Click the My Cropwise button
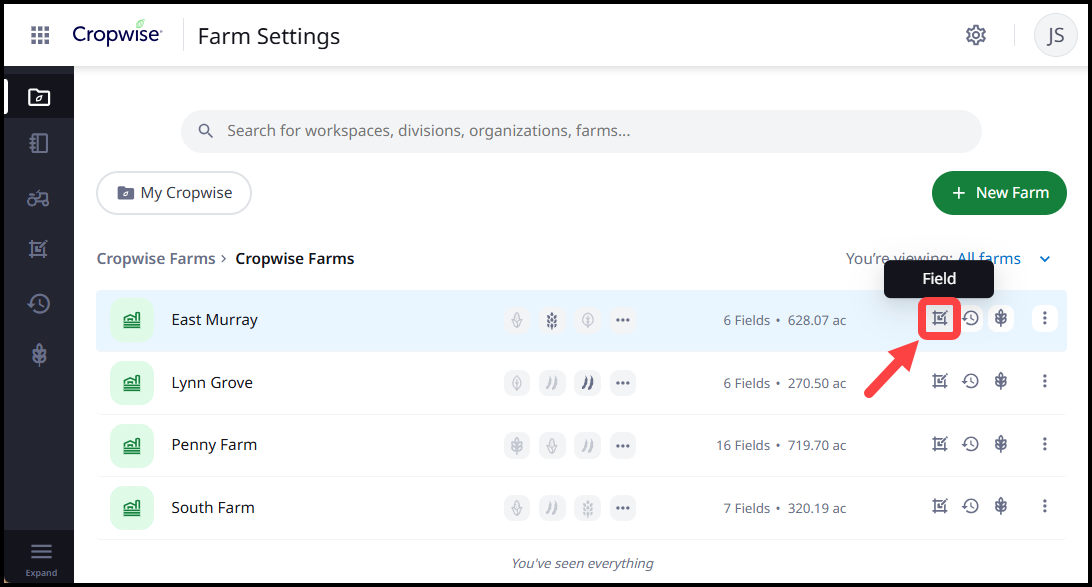This screenshot has width=1092, height=587. pos(174,193)
